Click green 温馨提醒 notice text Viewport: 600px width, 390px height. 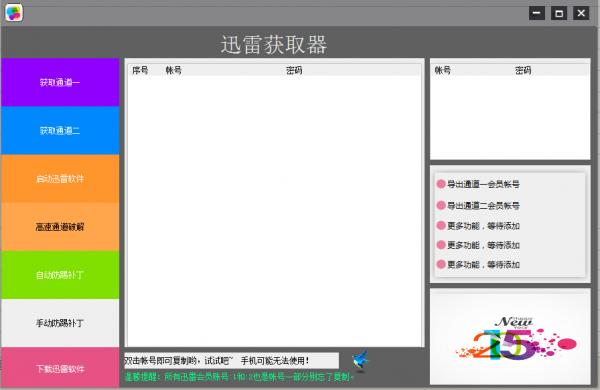239,377
